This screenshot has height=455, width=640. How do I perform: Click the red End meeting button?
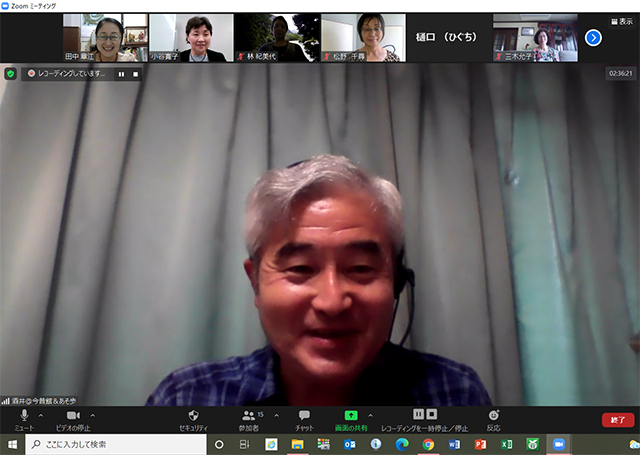tap(617, 420)
